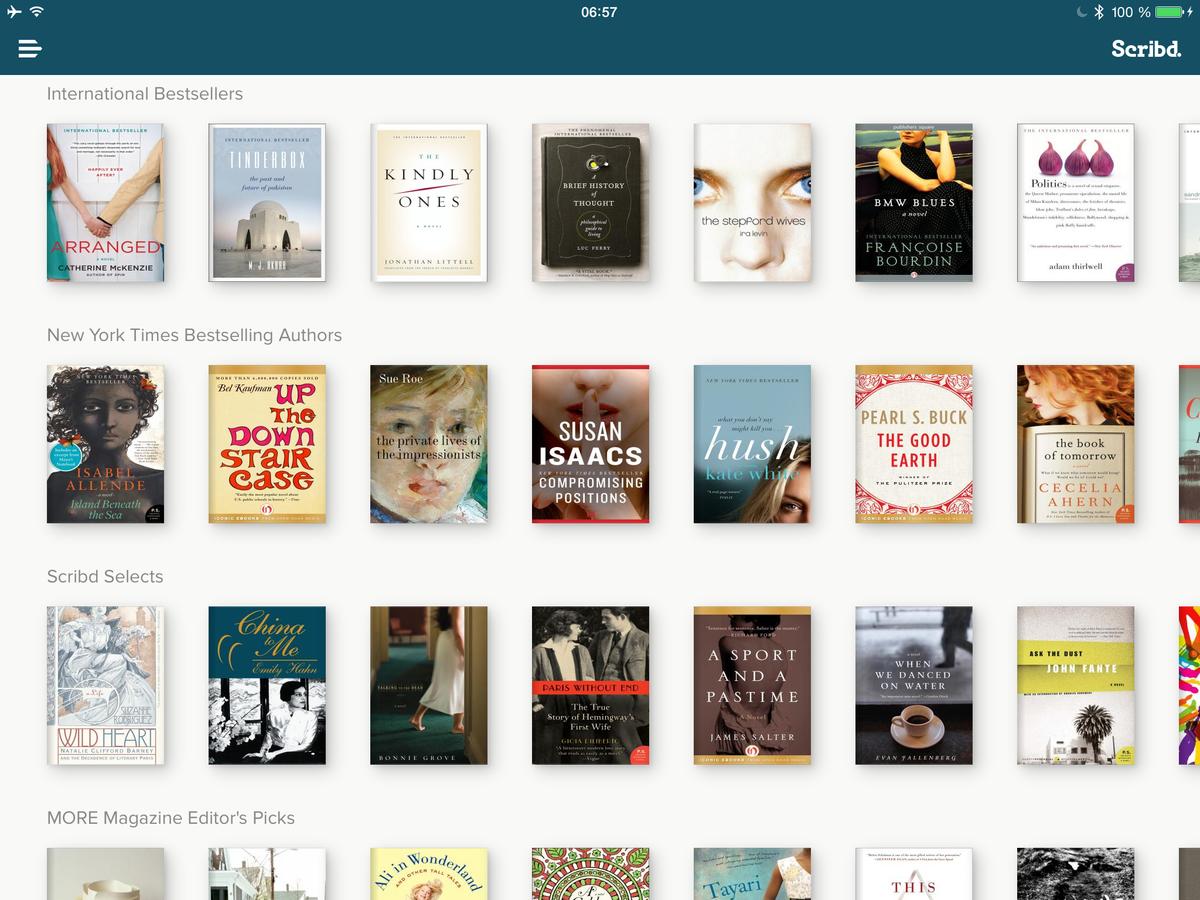Tap the airplane mode icon in status bar

tap(13, 12)
